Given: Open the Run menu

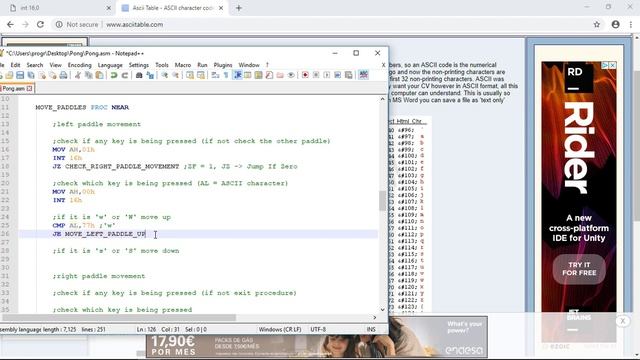Looking at the screenshot, I should pos(202,65).
